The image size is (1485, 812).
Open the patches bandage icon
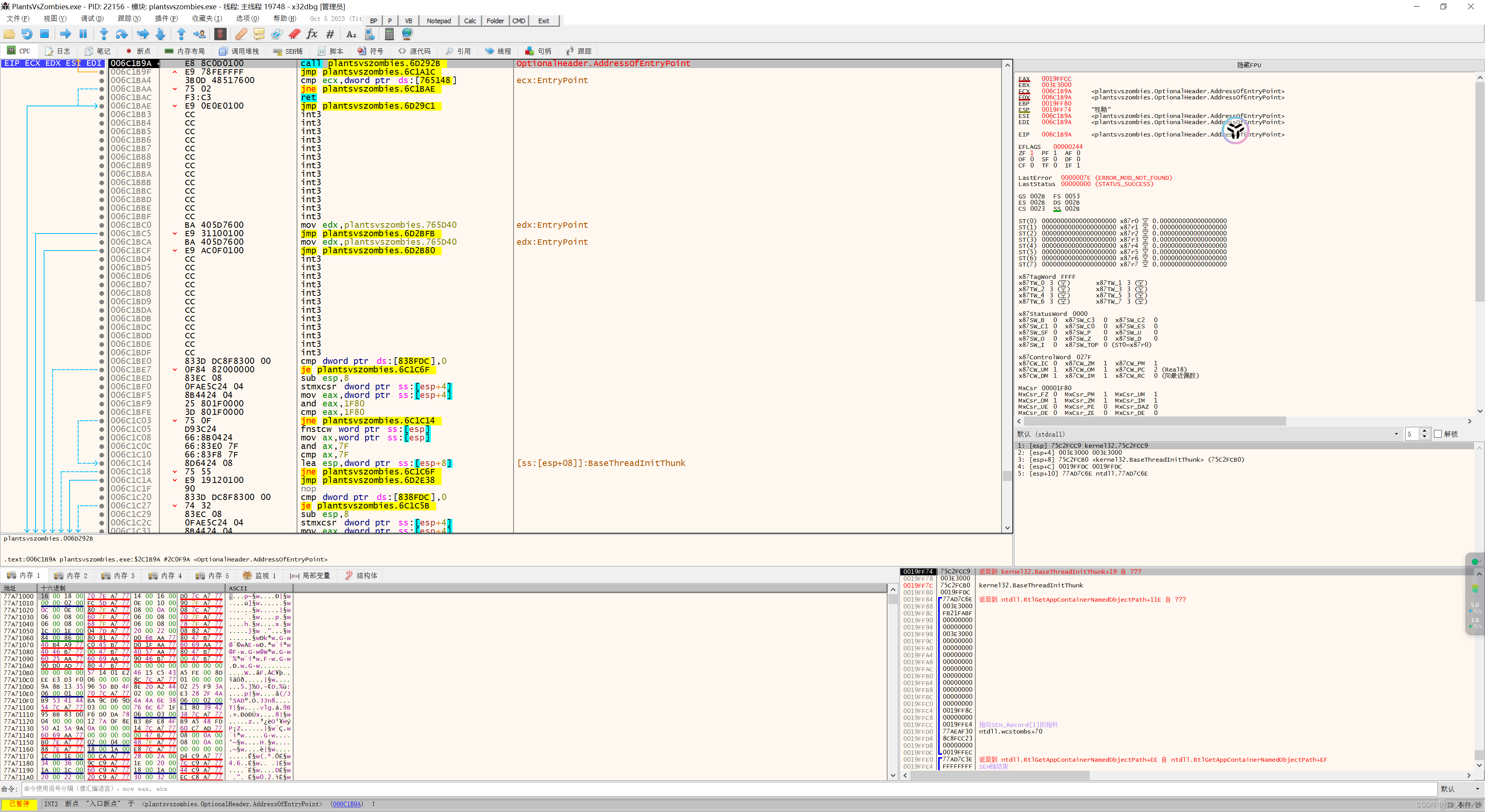pyautogui.click(x=241, y=34)
